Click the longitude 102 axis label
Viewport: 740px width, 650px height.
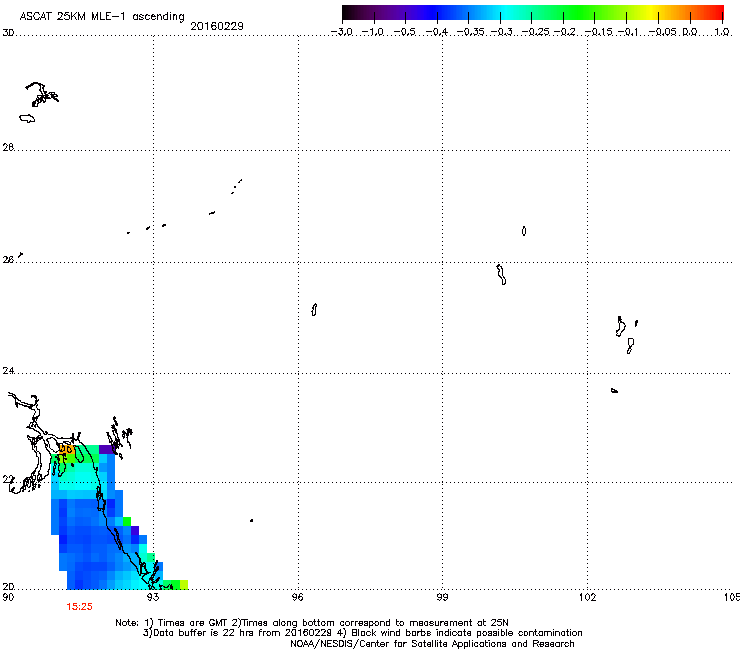588,597
